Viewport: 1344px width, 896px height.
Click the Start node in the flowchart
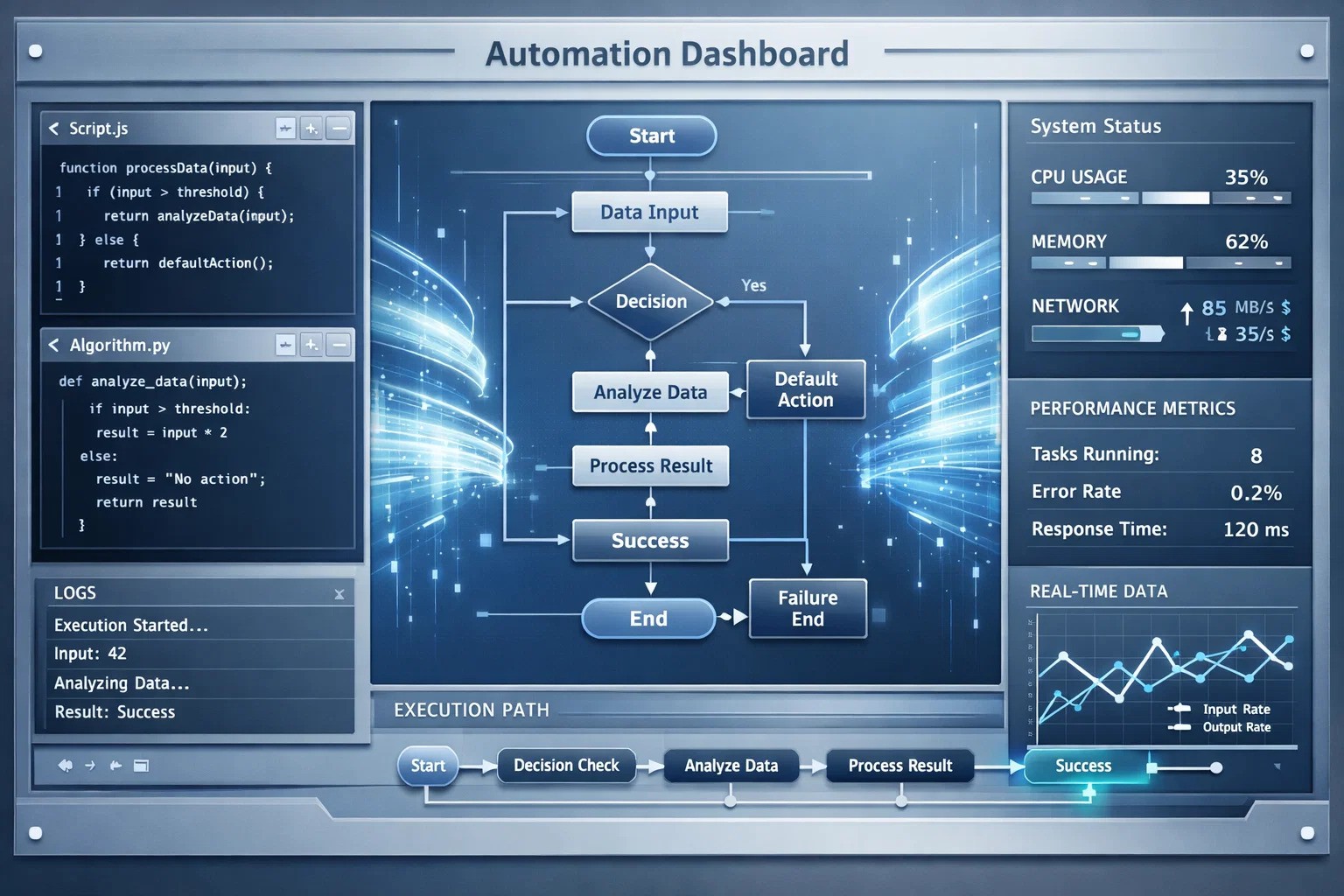(652, 136)
